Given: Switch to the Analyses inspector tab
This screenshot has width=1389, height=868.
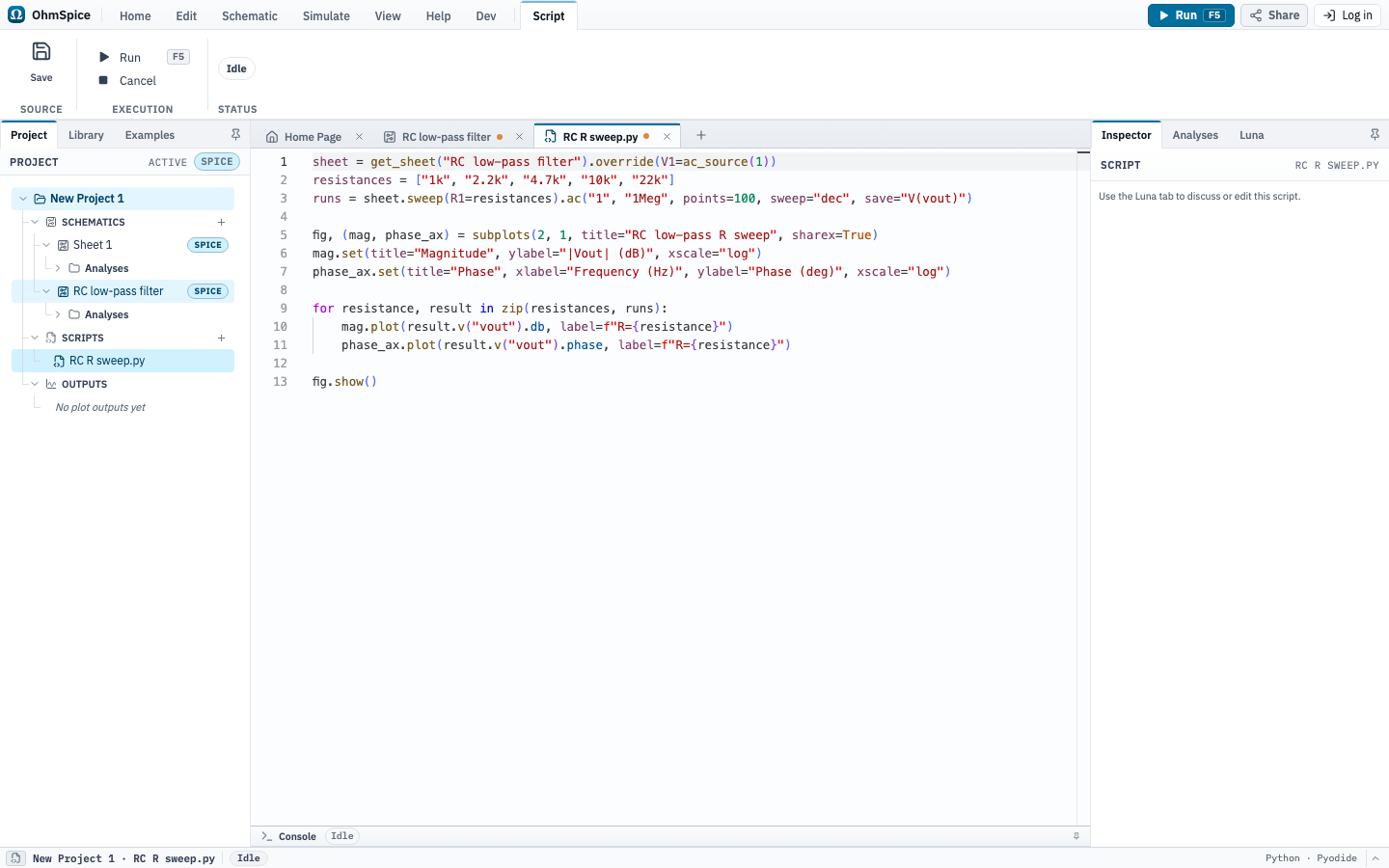Looking at the screenshot, I should [1195, 135].
